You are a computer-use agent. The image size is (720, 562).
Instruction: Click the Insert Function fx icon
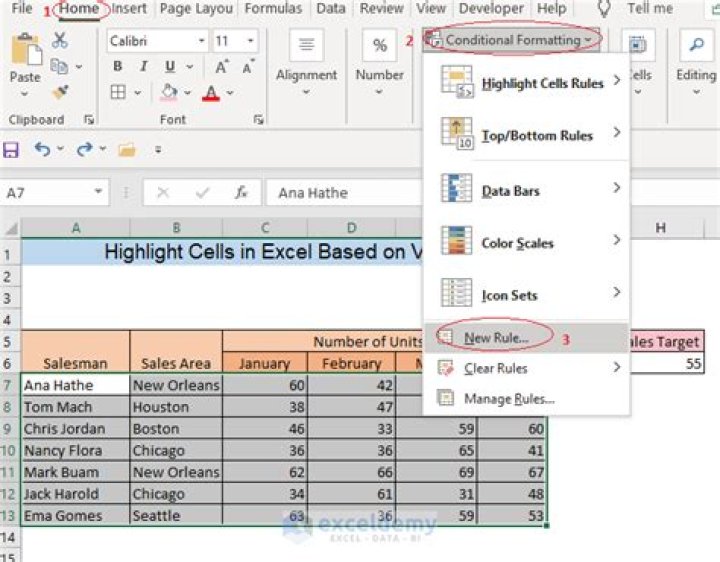241,192
